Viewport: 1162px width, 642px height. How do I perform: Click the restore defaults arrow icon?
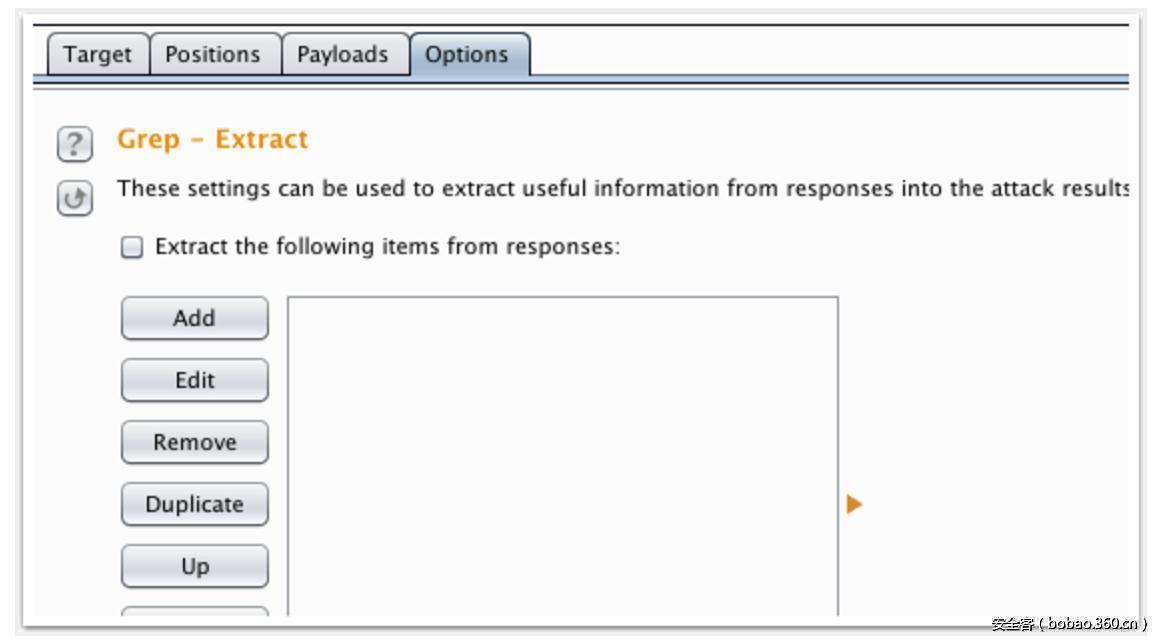point(74,199)
